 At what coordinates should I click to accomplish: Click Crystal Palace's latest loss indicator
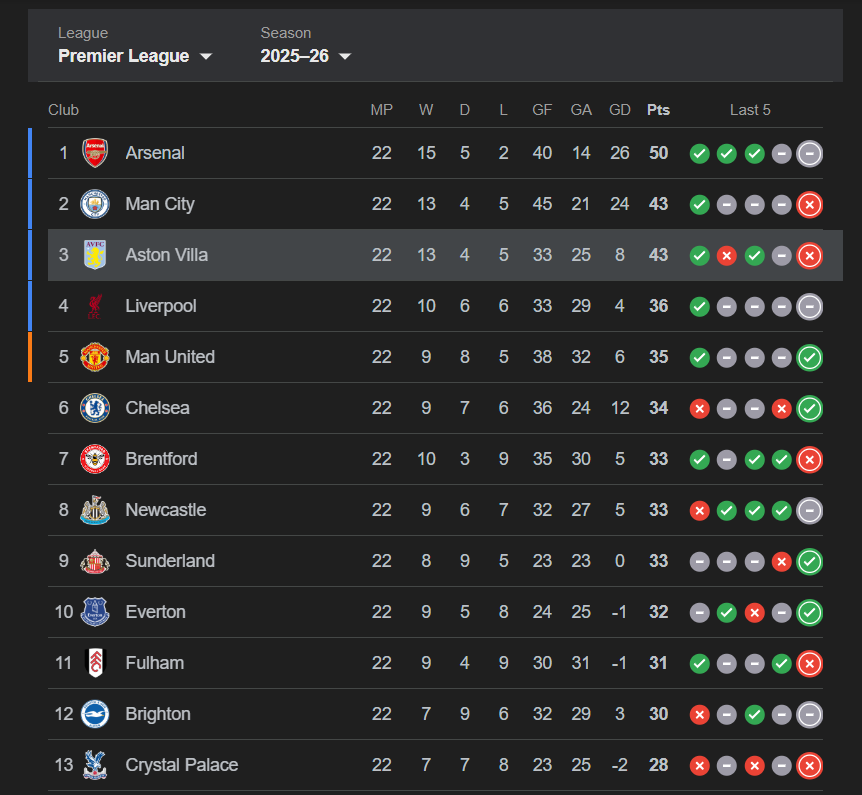click(x=810, y=766)
